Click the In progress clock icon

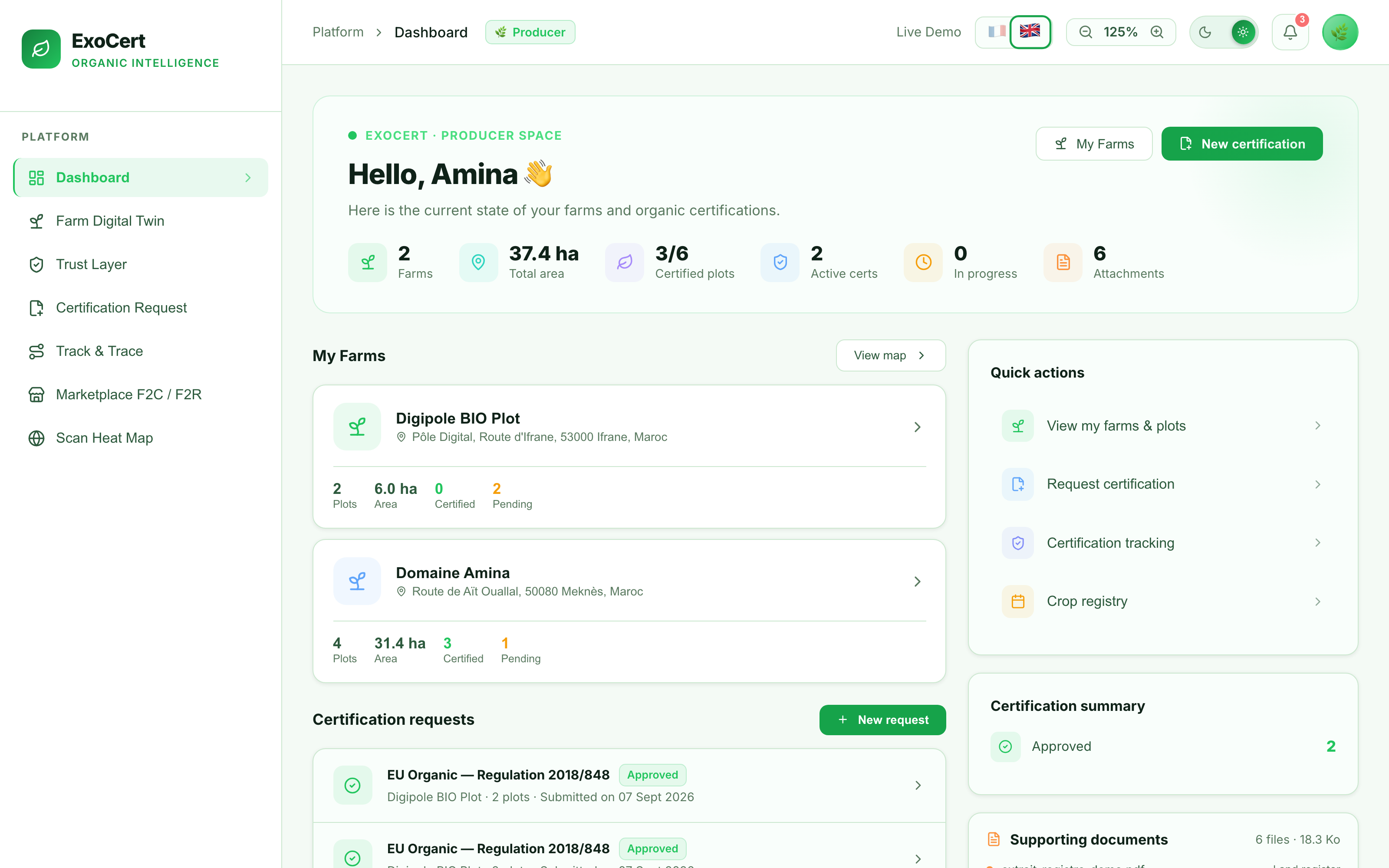(923, 262)
